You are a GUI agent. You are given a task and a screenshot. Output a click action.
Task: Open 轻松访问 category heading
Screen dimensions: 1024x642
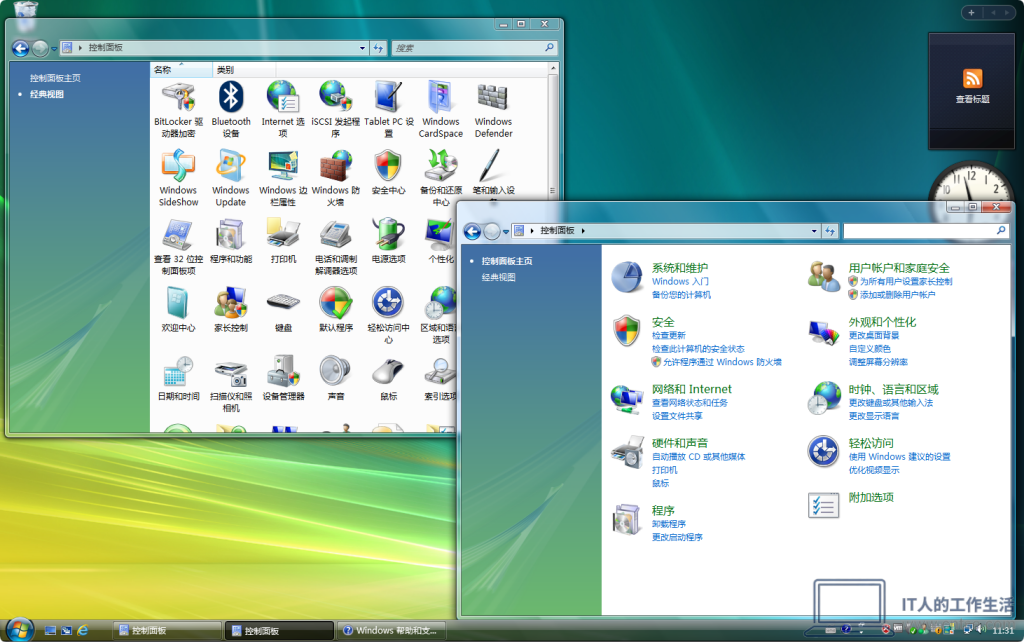(x=871, y=443)
